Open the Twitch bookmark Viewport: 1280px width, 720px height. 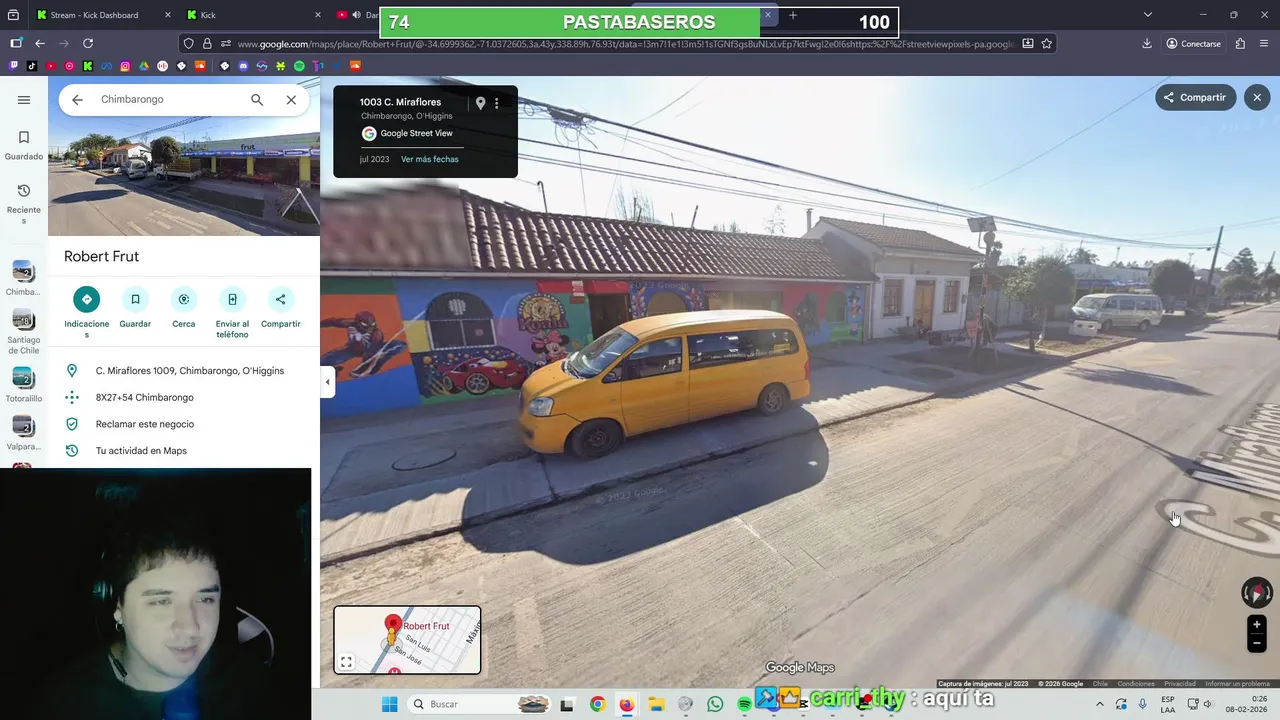tap(13, 66)
